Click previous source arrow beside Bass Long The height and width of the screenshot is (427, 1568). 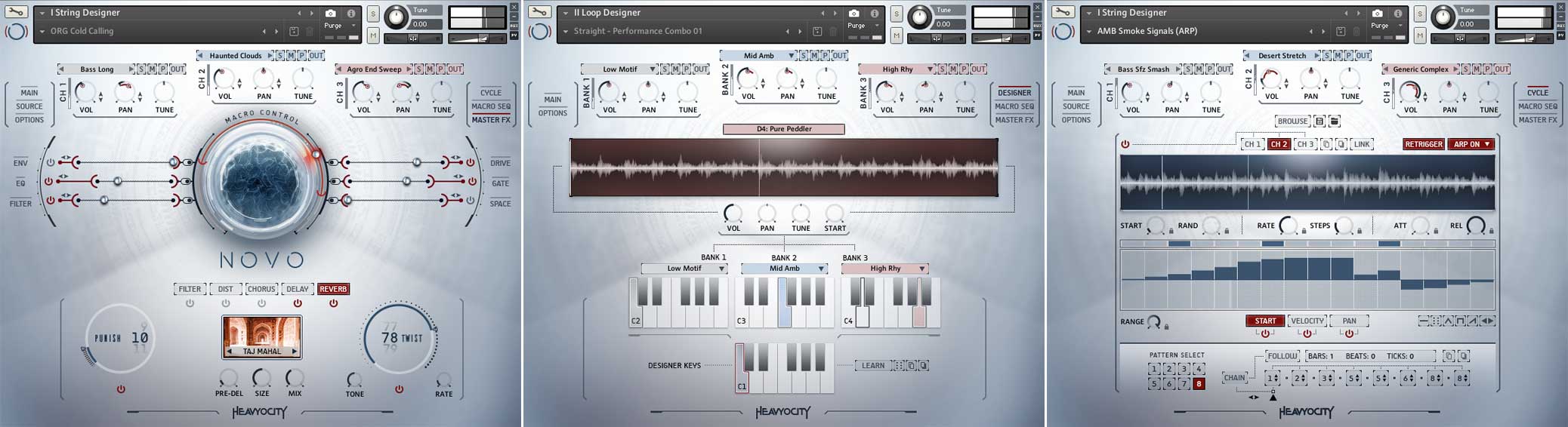pos(61,69)
